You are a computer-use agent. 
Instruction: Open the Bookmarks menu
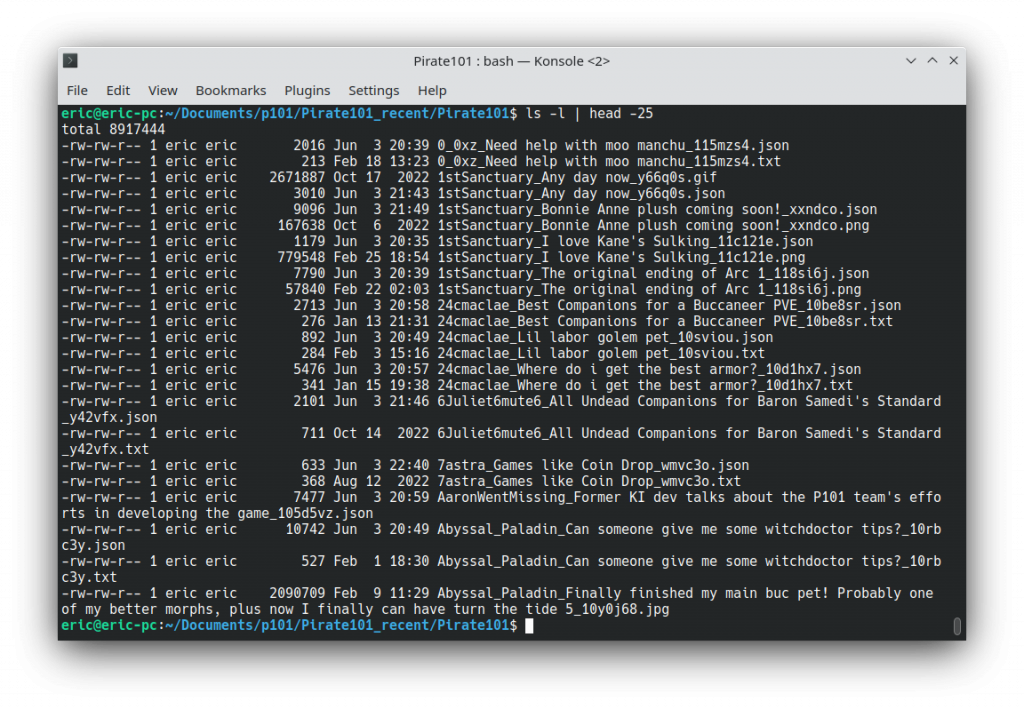click(231, 90)
